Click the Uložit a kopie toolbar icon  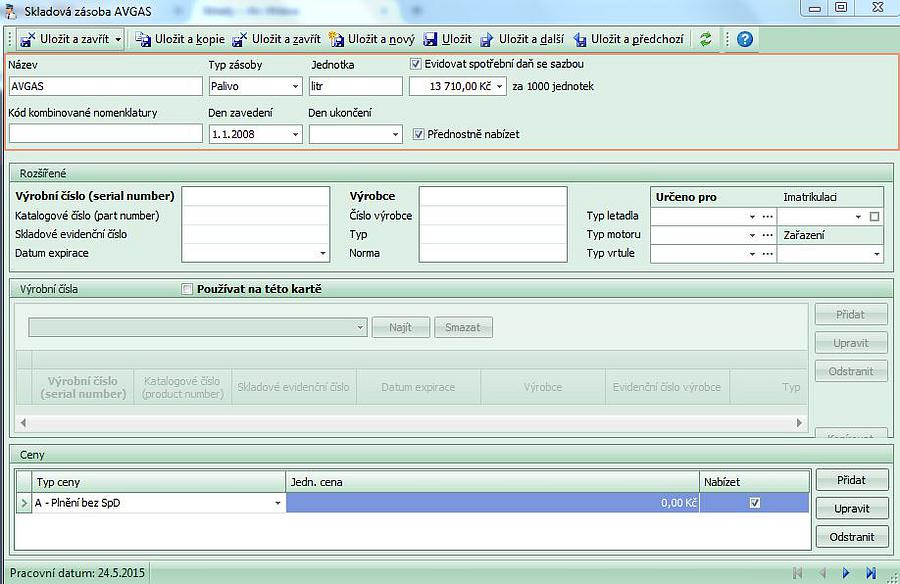pyautogui.click(x=143, y=40)
